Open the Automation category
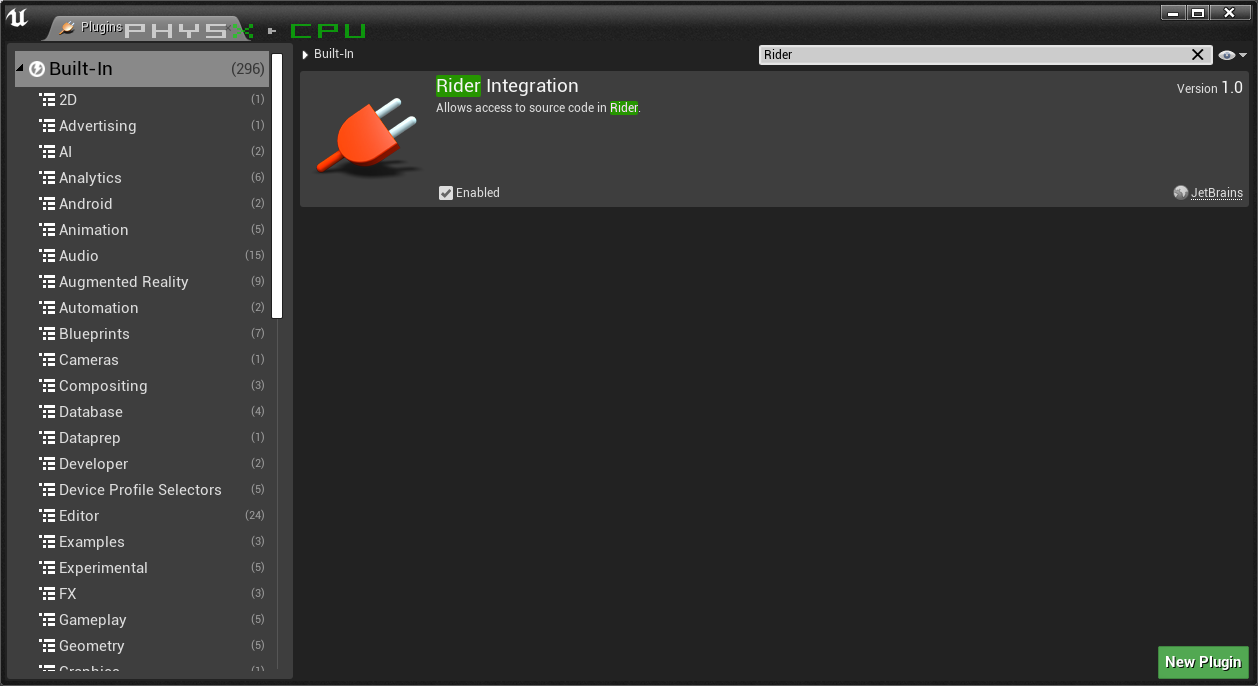The height and width of the screenshot is (686, 1258). (x=99, y=308)
